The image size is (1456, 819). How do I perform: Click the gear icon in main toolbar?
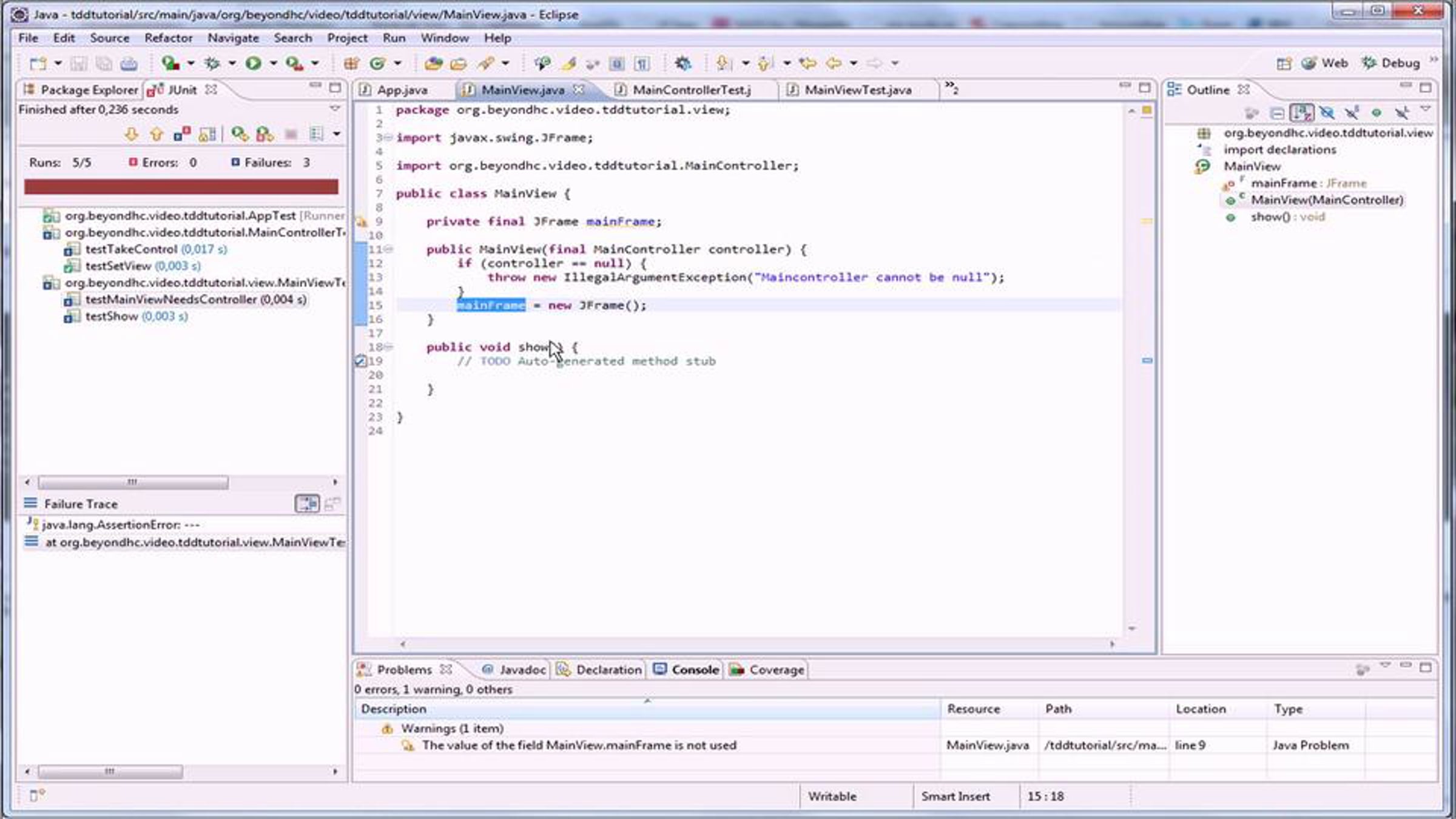[x=683, y=63]
